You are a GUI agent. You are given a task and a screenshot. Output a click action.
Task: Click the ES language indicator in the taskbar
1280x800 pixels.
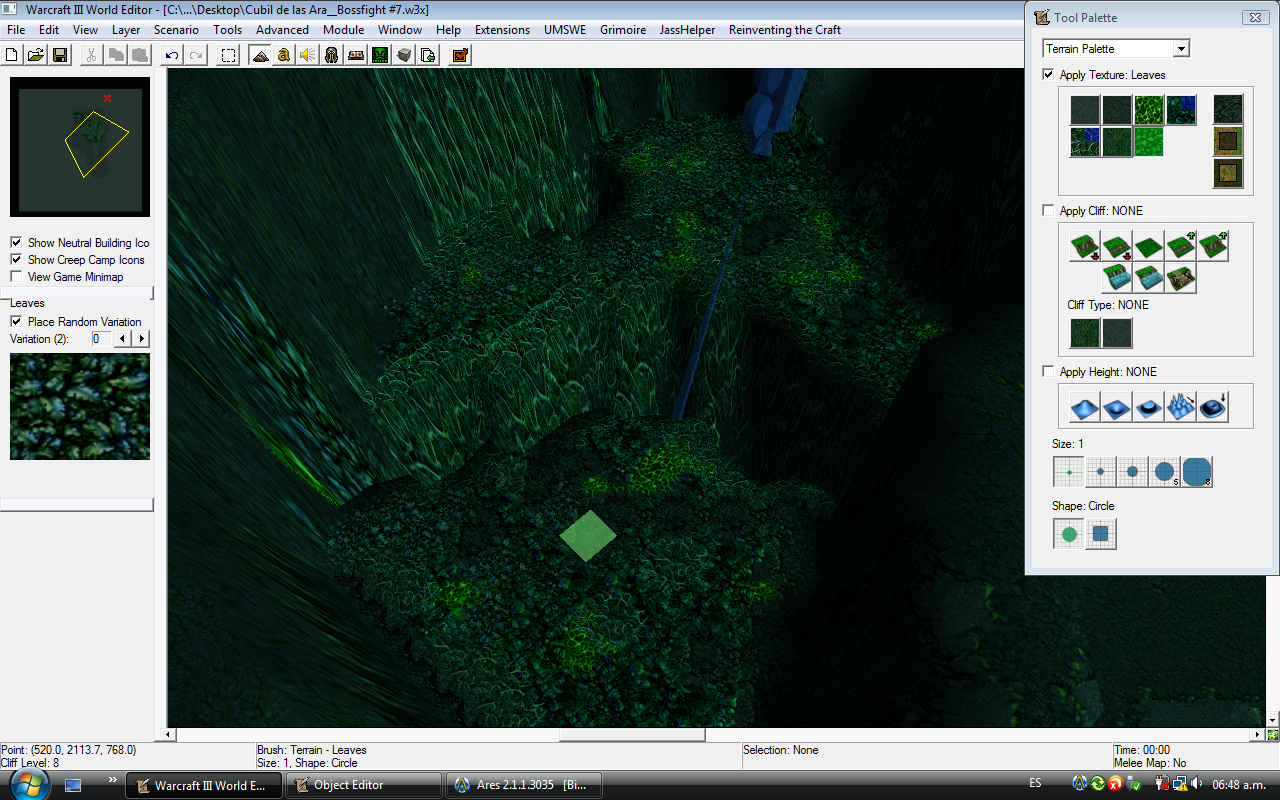tap(1035, 783)
